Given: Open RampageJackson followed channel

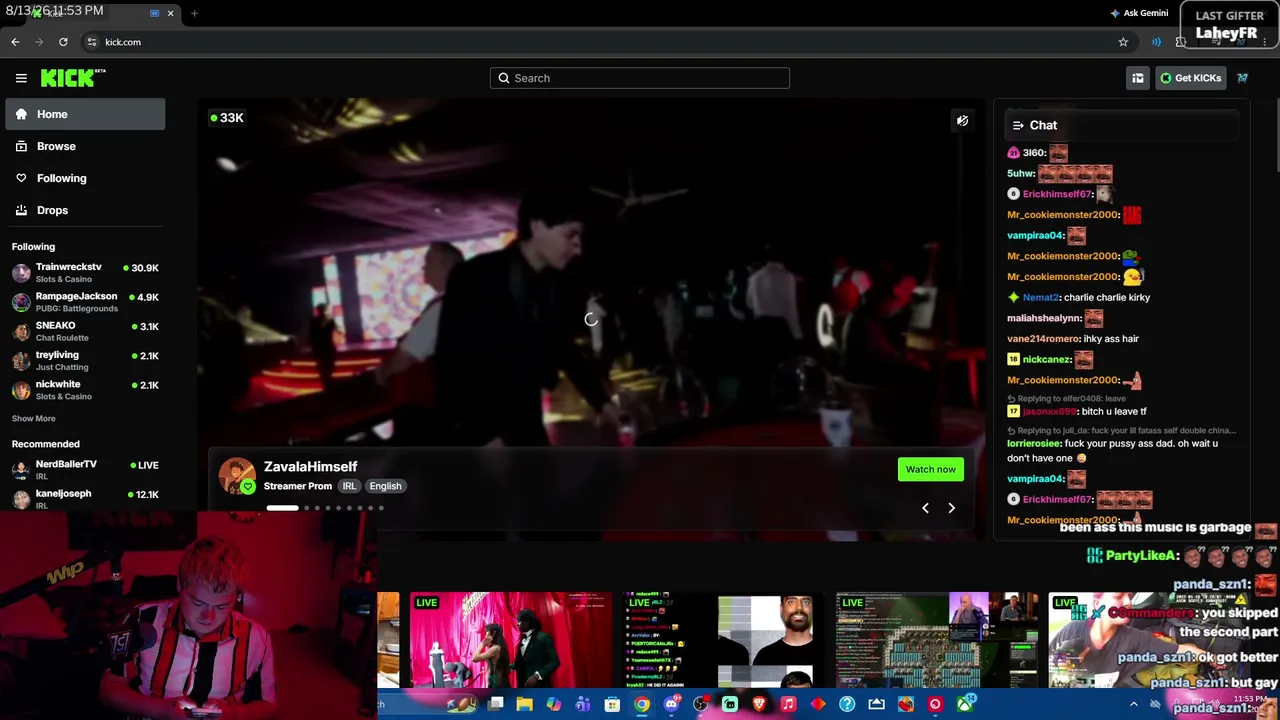Looking at the screenshot, I should (85, 302).
